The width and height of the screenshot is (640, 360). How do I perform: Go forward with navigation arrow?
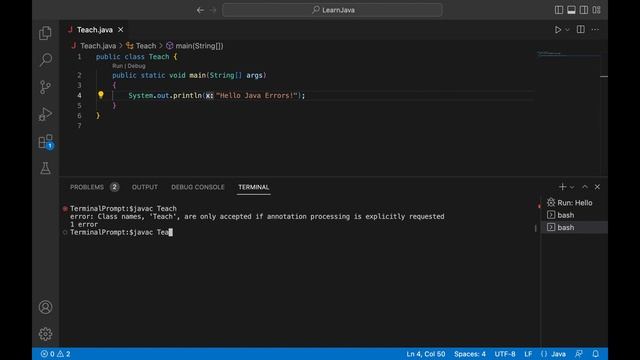click(213, 10)
